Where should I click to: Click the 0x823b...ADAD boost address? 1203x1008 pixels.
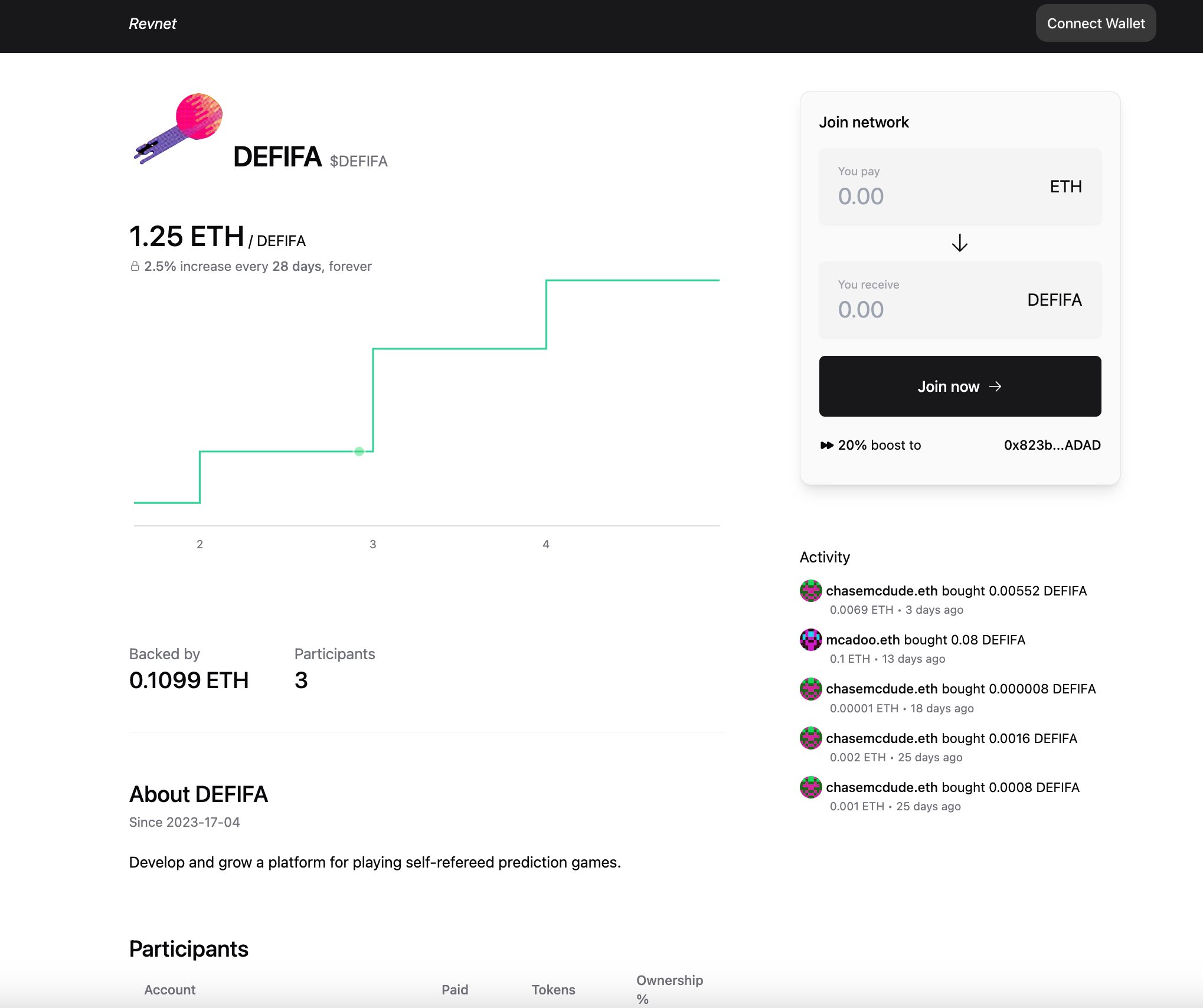coord(1052,445)
